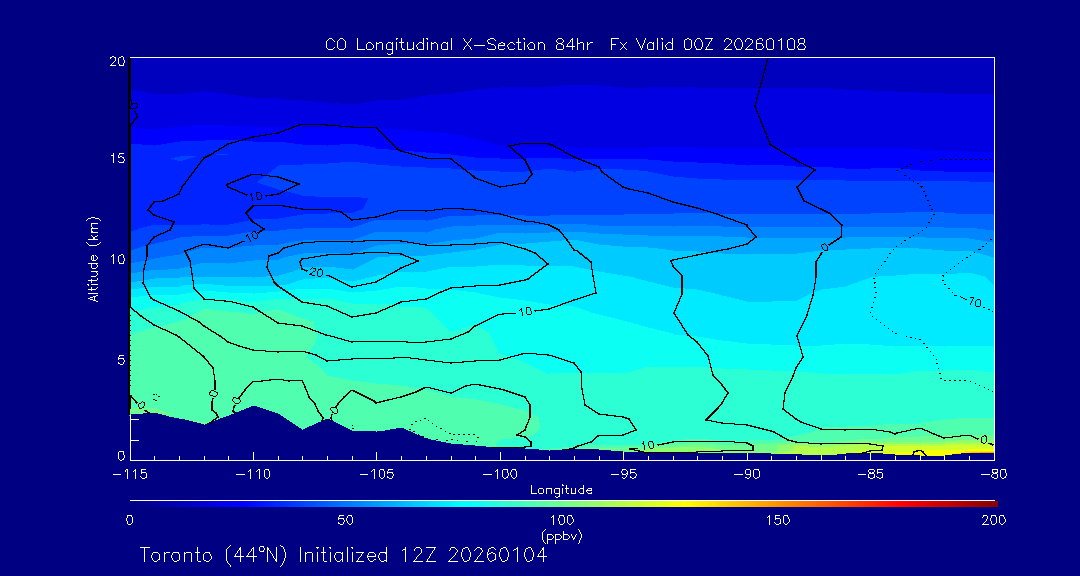
Task: Select the 15 km altitude tick label
Action: [116, 159]
